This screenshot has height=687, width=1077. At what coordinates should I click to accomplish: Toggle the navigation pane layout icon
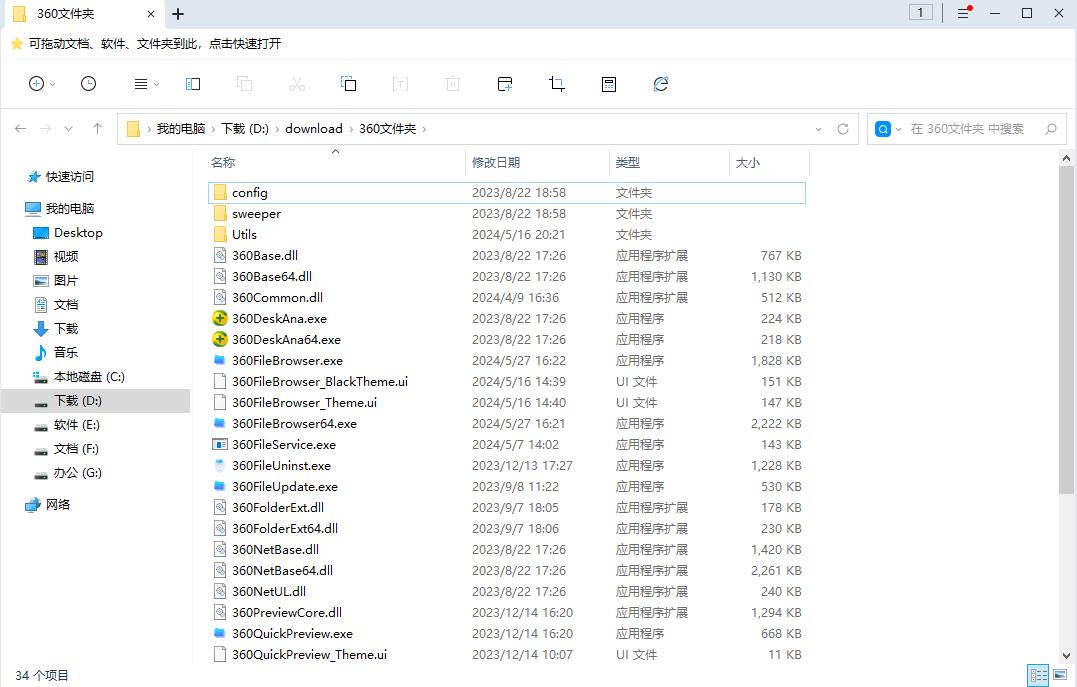pos(193,84)
